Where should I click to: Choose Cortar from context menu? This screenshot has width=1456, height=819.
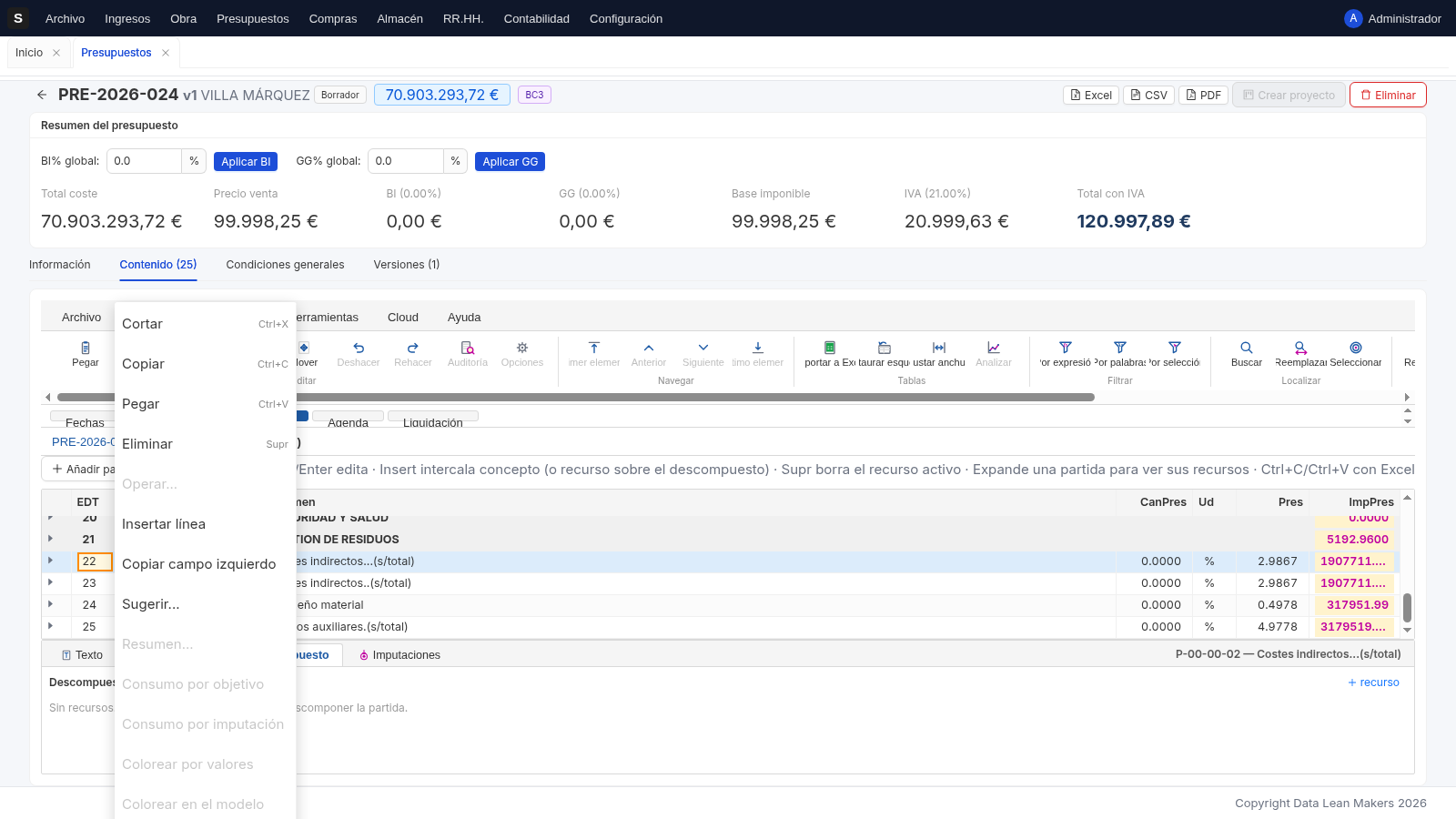[205, 324]
